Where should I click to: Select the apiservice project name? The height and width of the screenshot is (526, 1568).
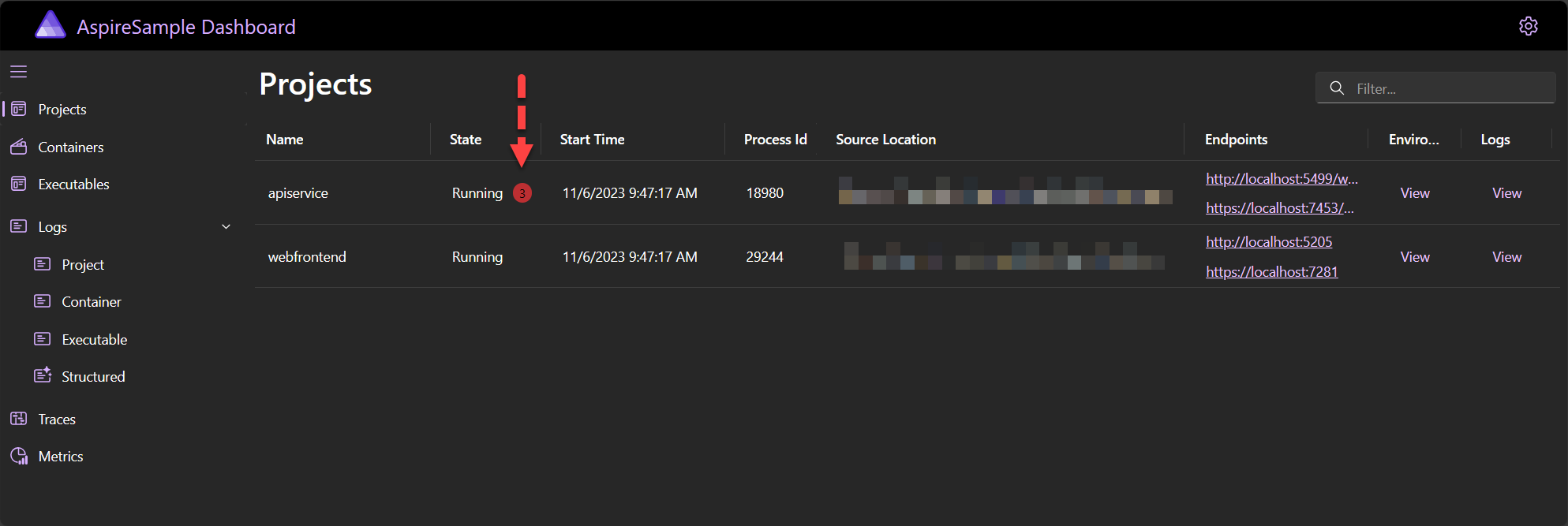(298, 193)
